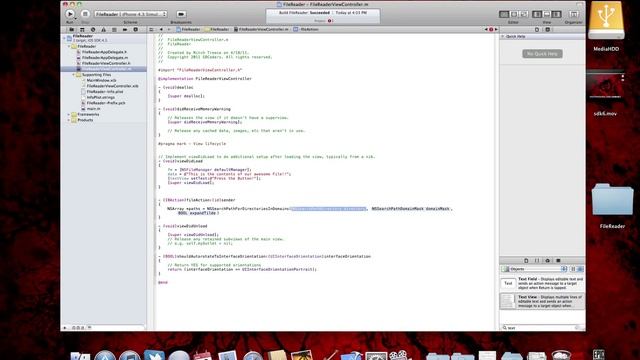
Task: Jump to next issue arrow
Action: click(x=496, y=29)
